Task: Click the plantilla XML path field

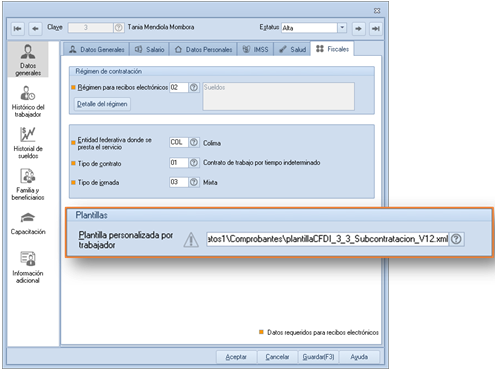Action: (x=327, y=239)
